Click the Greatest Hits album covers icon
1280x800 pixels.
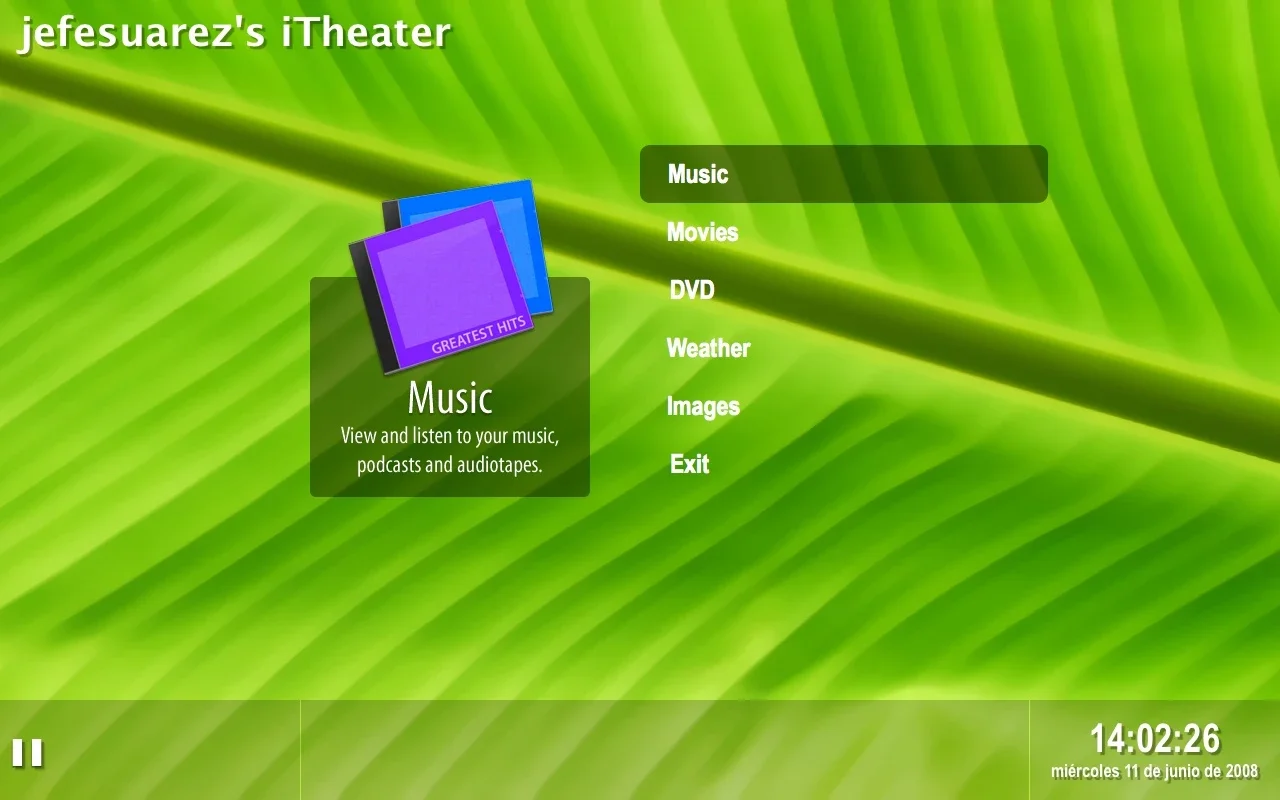[450, 277]
